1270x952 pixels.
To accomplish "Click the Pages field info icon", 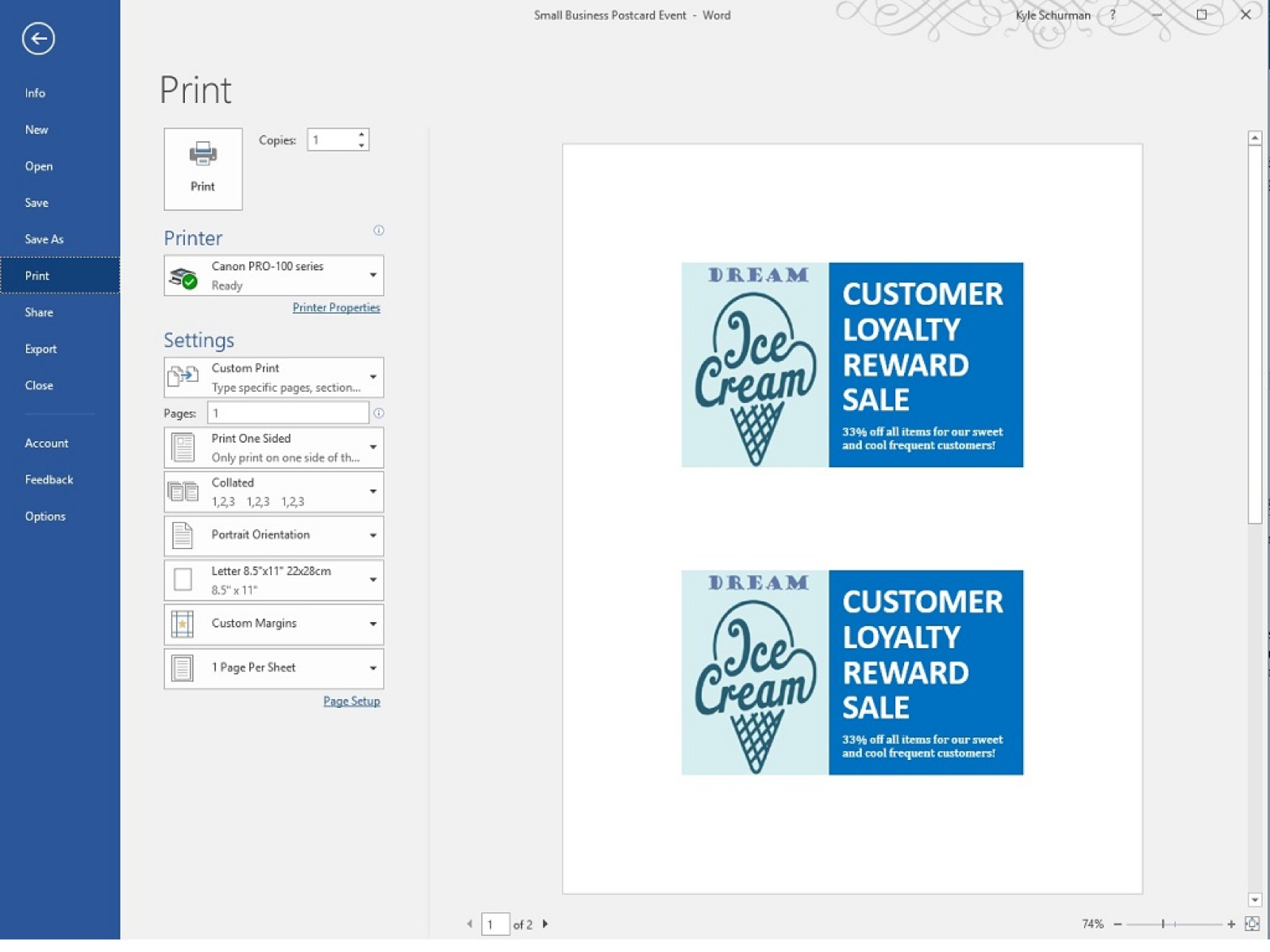I will pos(379,413).
